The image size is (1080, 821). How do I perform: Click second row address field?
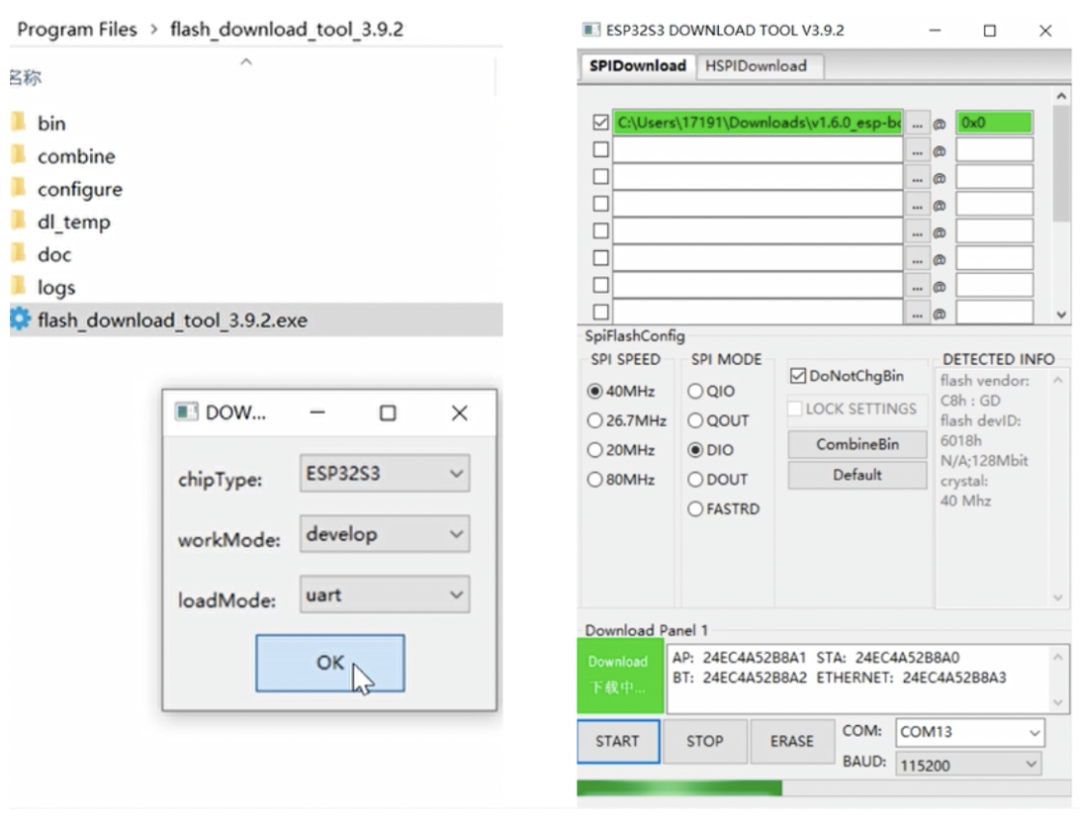point(994,150)
